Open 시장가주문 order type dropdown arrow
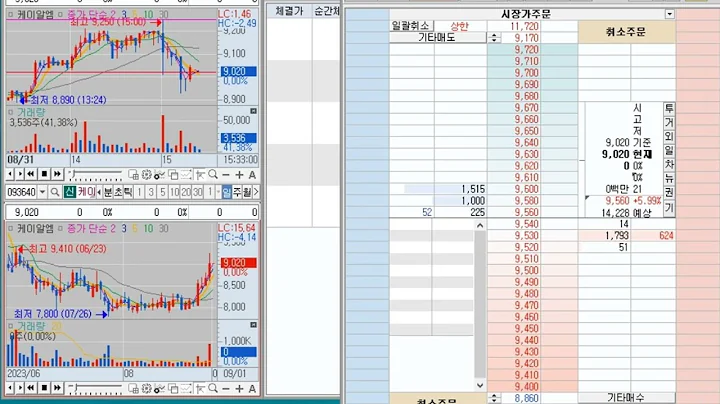 tap(669, 14)
